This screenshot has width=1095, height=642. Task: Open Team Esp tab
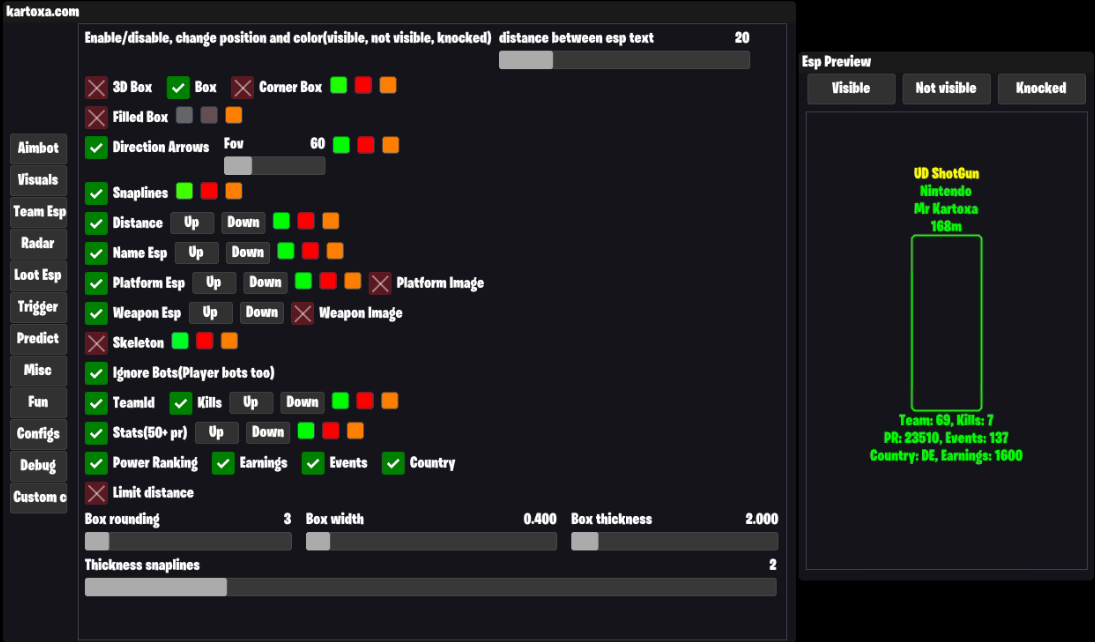(38, 212)
